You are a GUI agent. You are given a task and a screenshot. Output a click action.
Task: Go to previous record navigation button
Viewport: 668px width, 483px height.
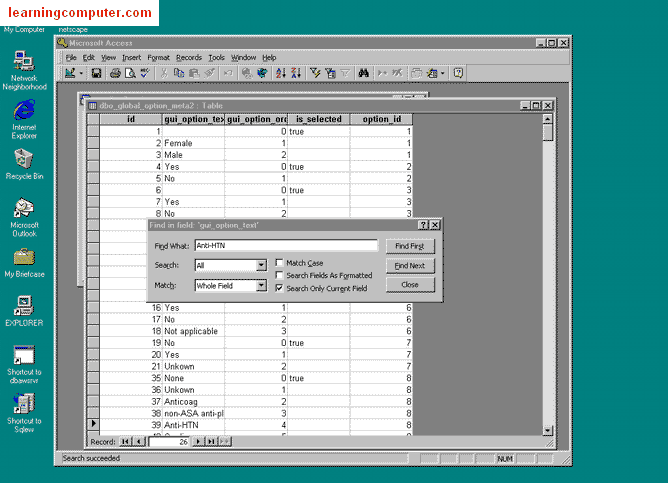(139, 442)
